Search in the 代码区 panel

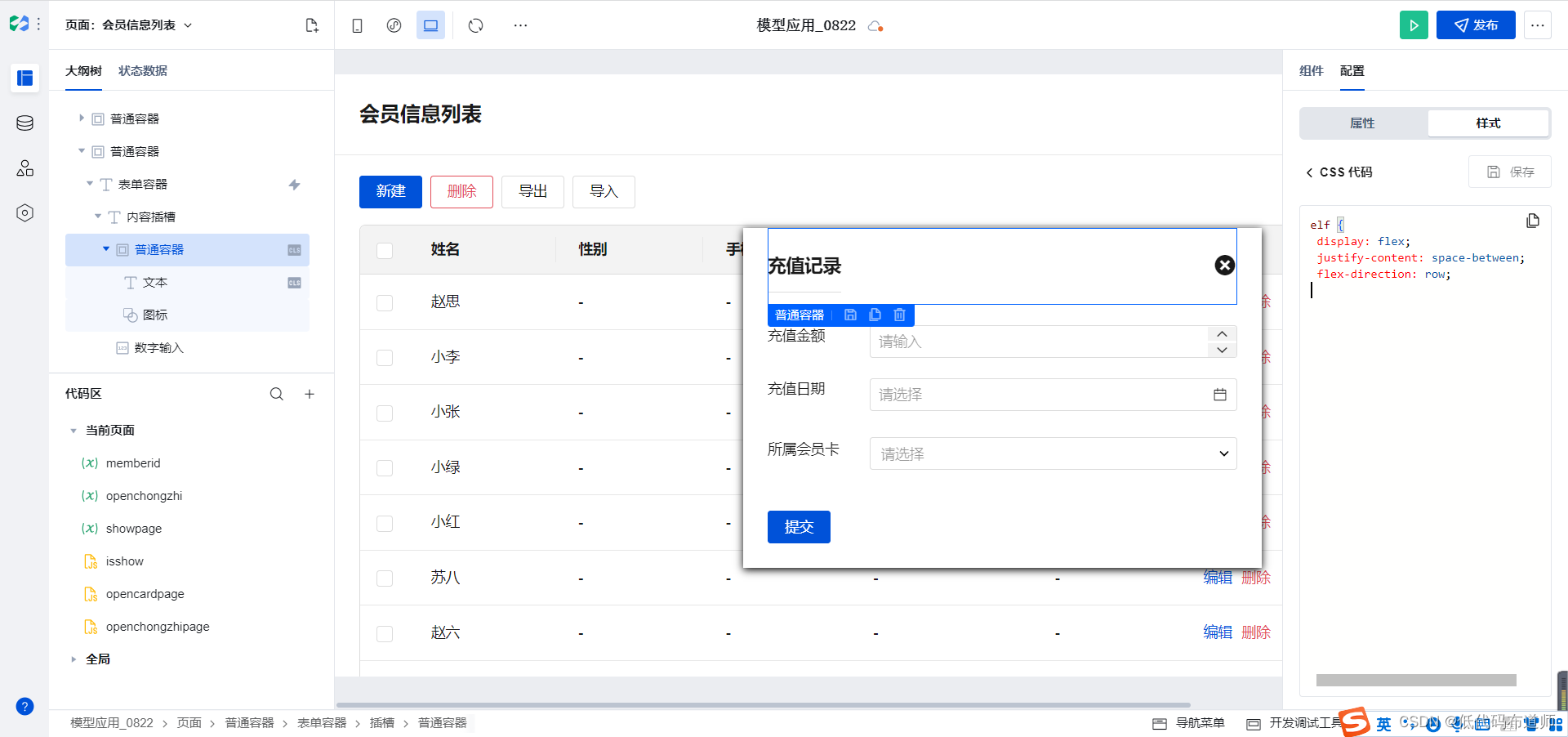click(x=277, y=394)
